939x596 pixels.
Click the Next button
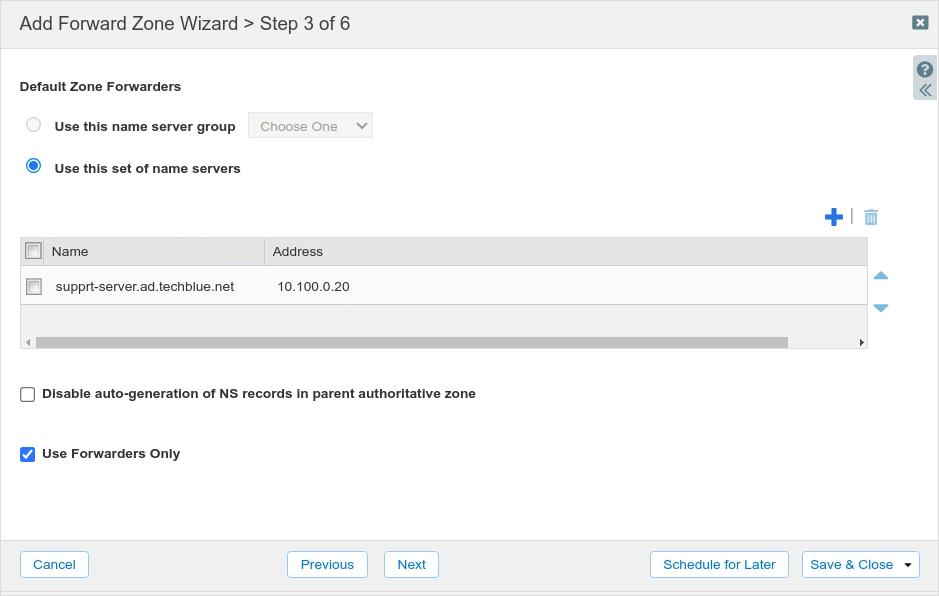(x=411, y=565)
